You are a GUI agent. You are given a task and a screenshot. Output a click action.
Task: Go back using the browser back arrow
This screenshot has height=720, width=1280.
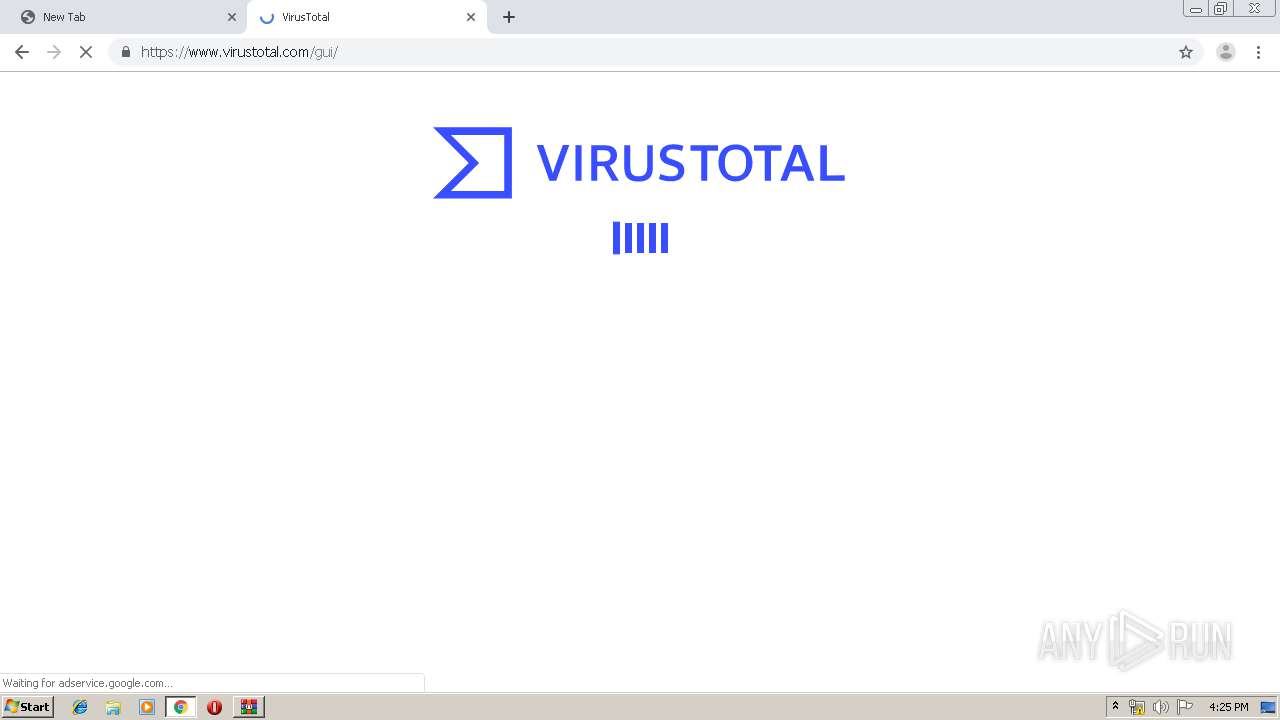[22, 52]
